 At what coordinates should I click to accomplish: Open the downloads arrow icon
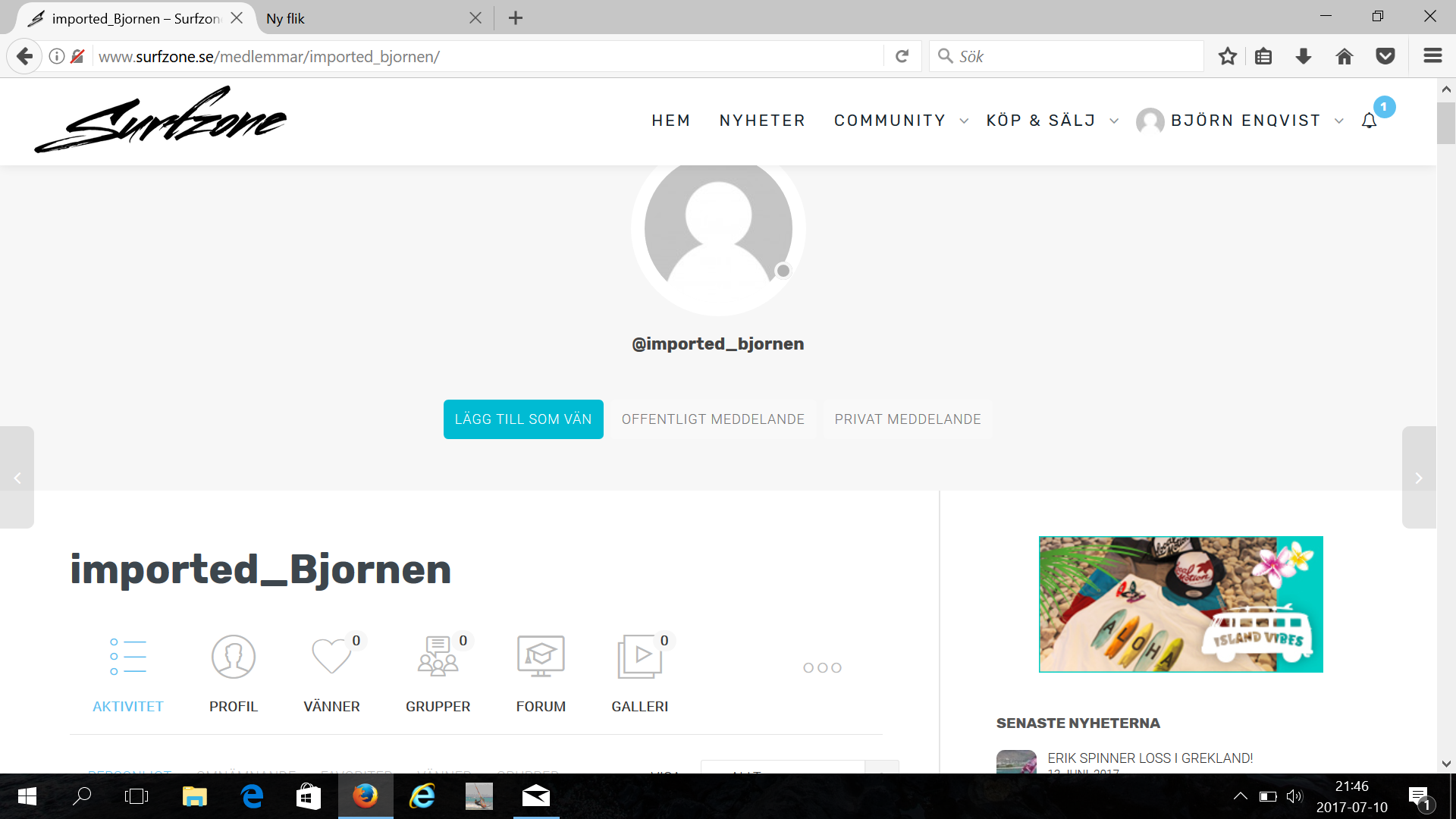click(x=1304, y=56)
